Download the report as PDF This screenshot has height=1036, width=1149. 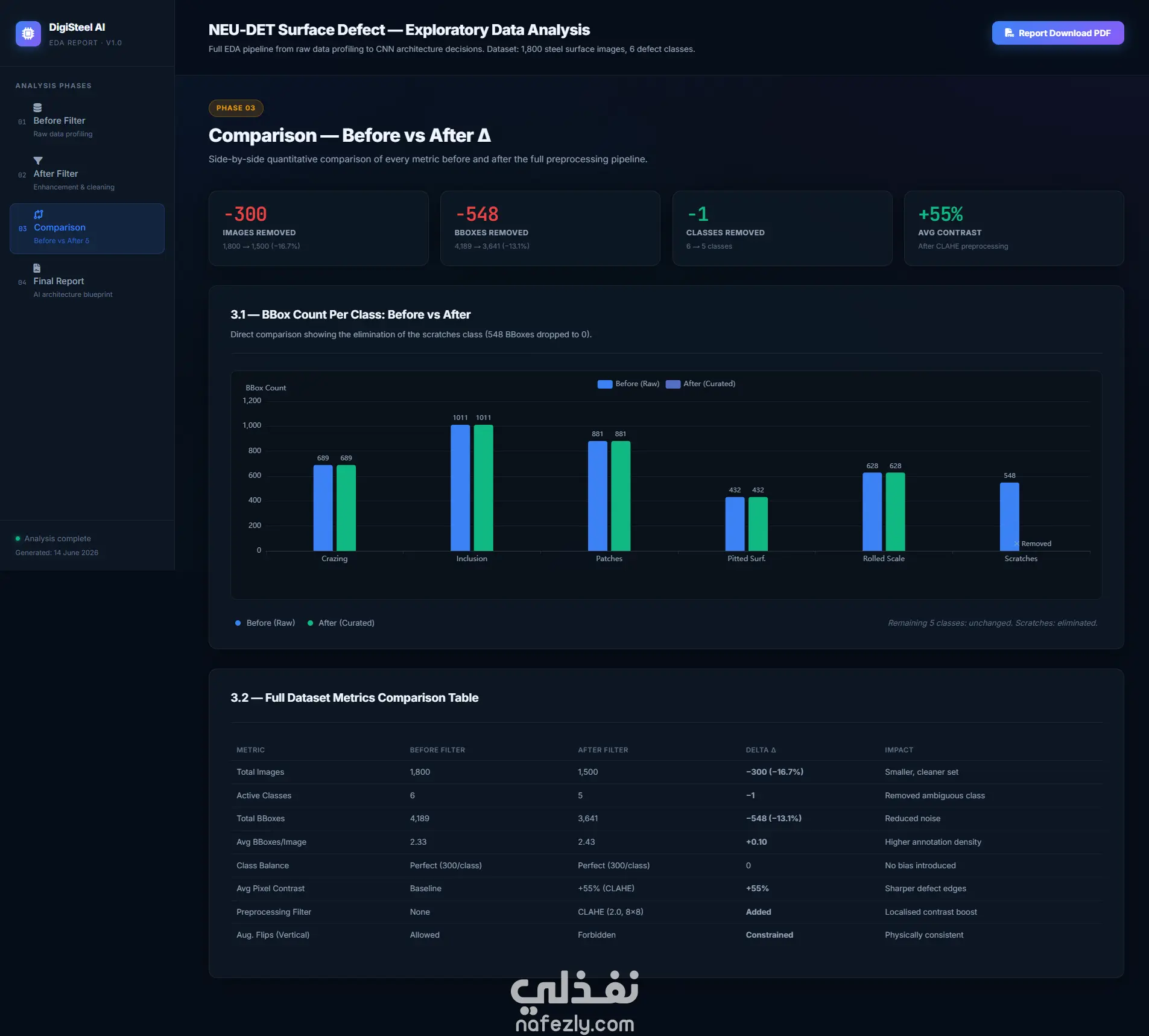point(1058,33)
